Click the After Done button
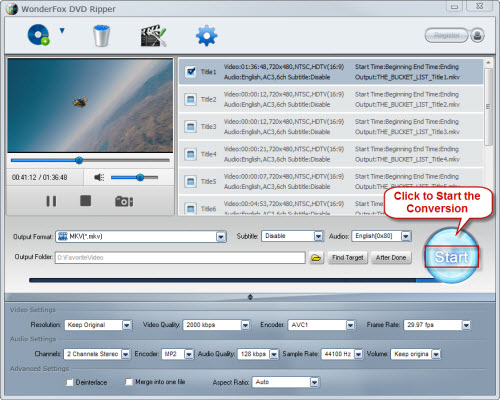Screen dimensions: 500x400 [391, 257]
